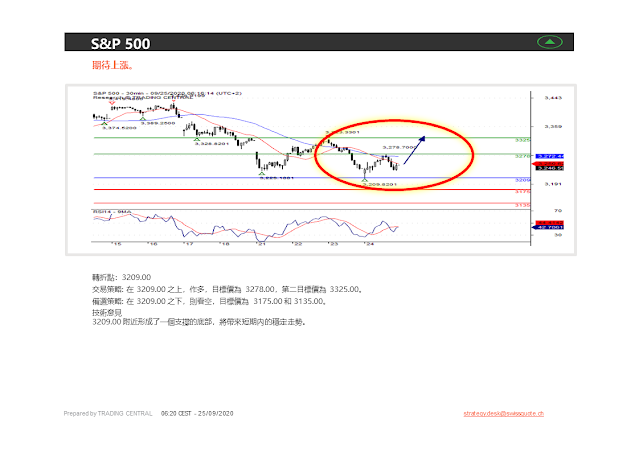Viewport: 639px width, 452px height.
Task: Click the 3,443 price axis label
Action: tap(553, 98)
